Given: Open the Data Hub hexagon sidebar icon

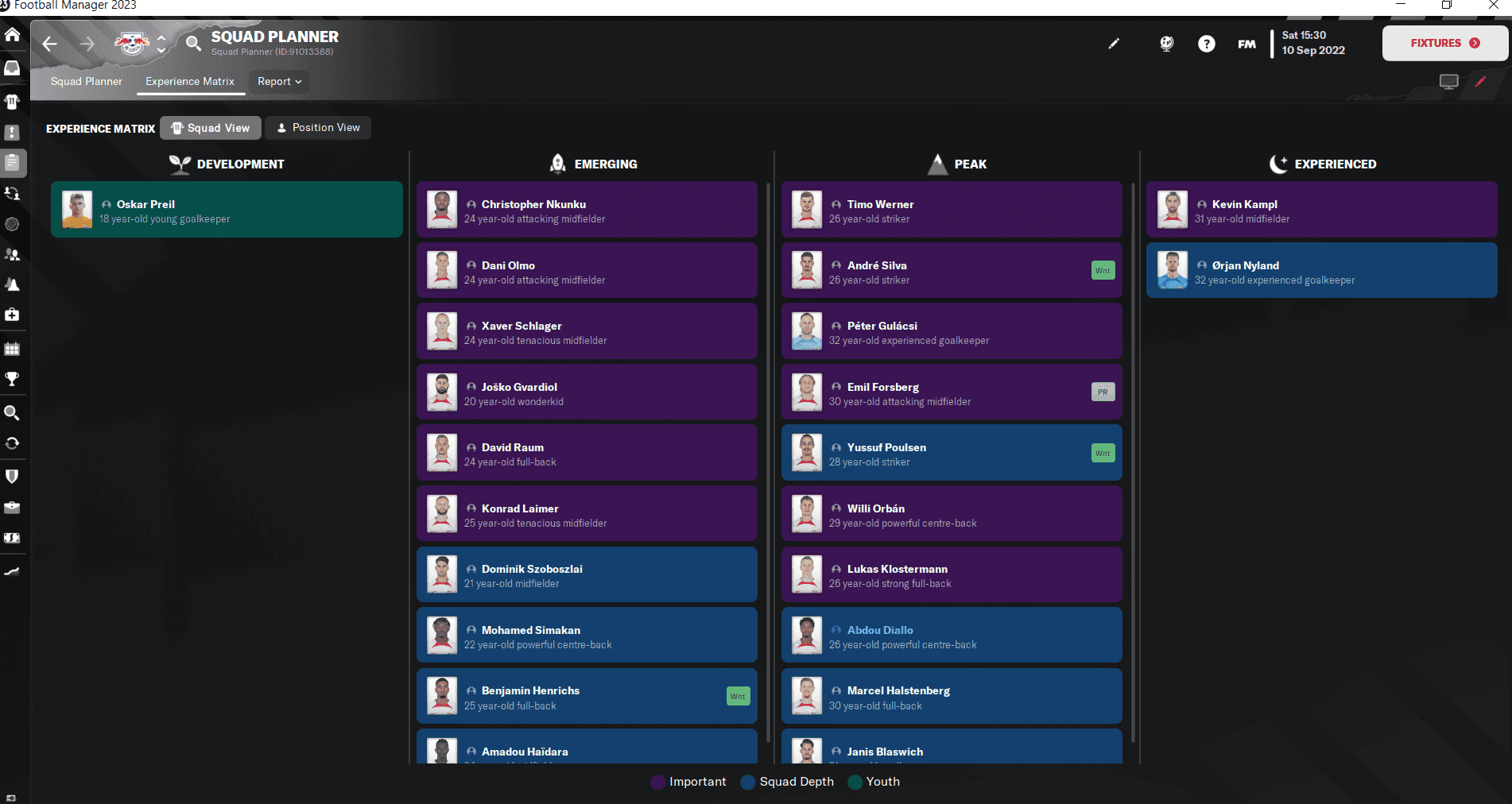Looking at the screenshot, I should (x=13, y=224).
